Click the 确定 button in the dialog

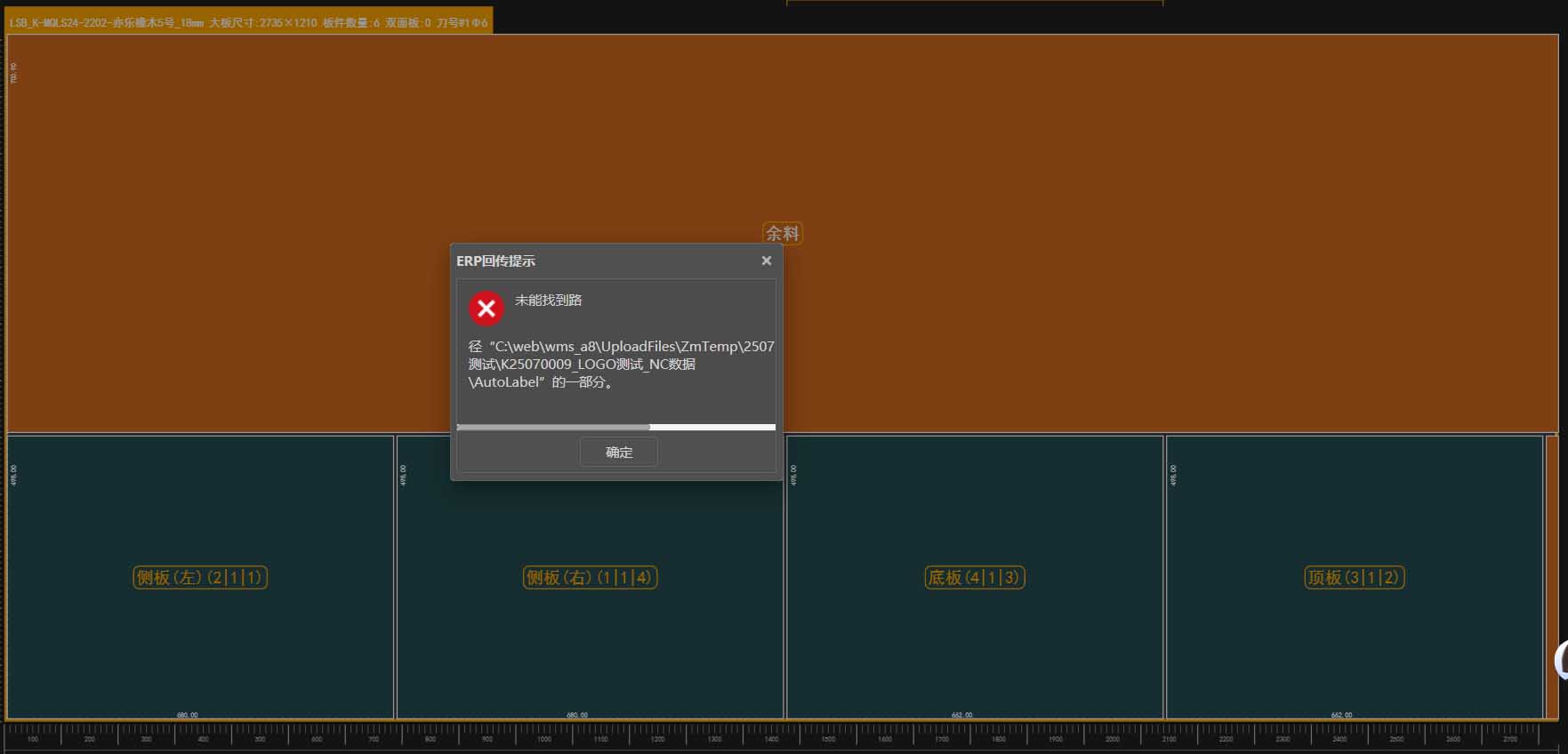click(619, 452)
